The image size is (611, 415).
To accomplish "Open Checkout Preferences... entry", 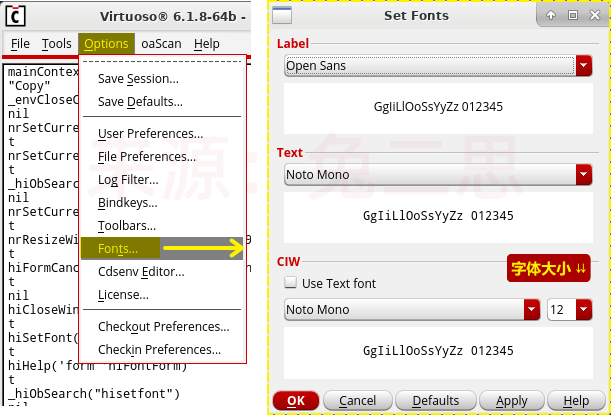I will click(x=162, y=327).
